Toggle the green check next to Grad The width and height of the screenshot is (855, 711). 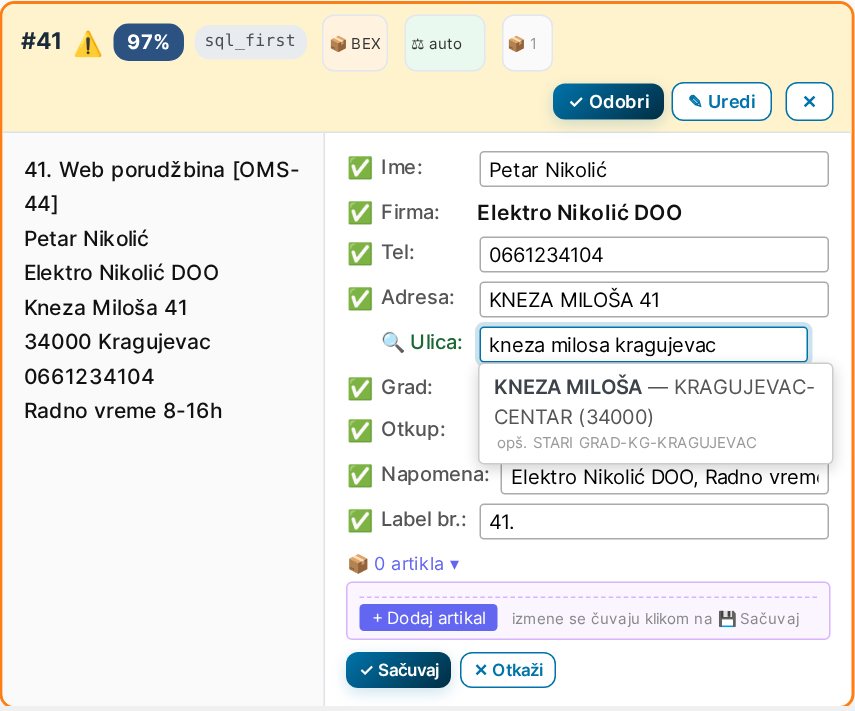coord(360,388)
